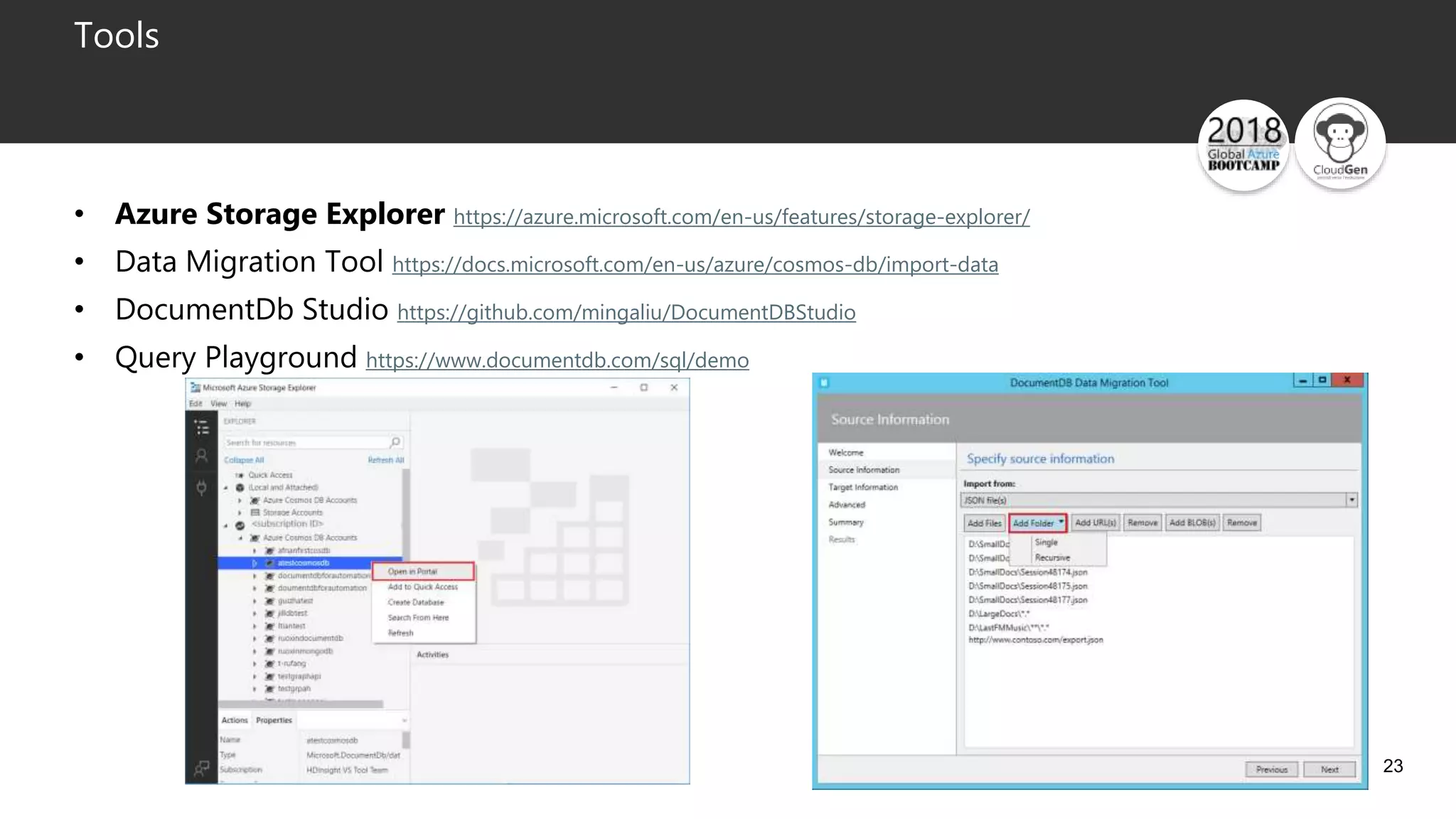Image resolution: width=1456 pixels, height=819 pixels.
Task: Expand the dropdown arrow beside the Properties tab
Action: click(405, 720)
